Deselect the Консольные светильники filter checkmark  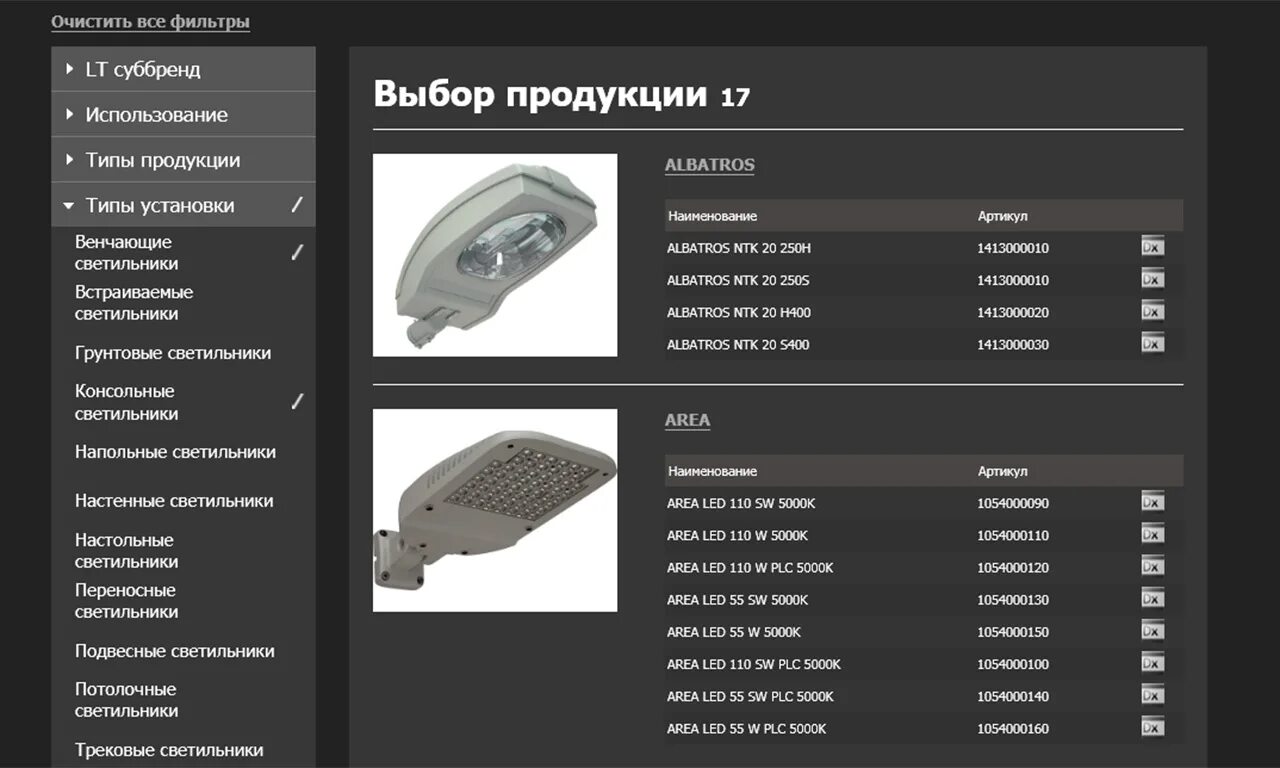(x=296, y=401)
